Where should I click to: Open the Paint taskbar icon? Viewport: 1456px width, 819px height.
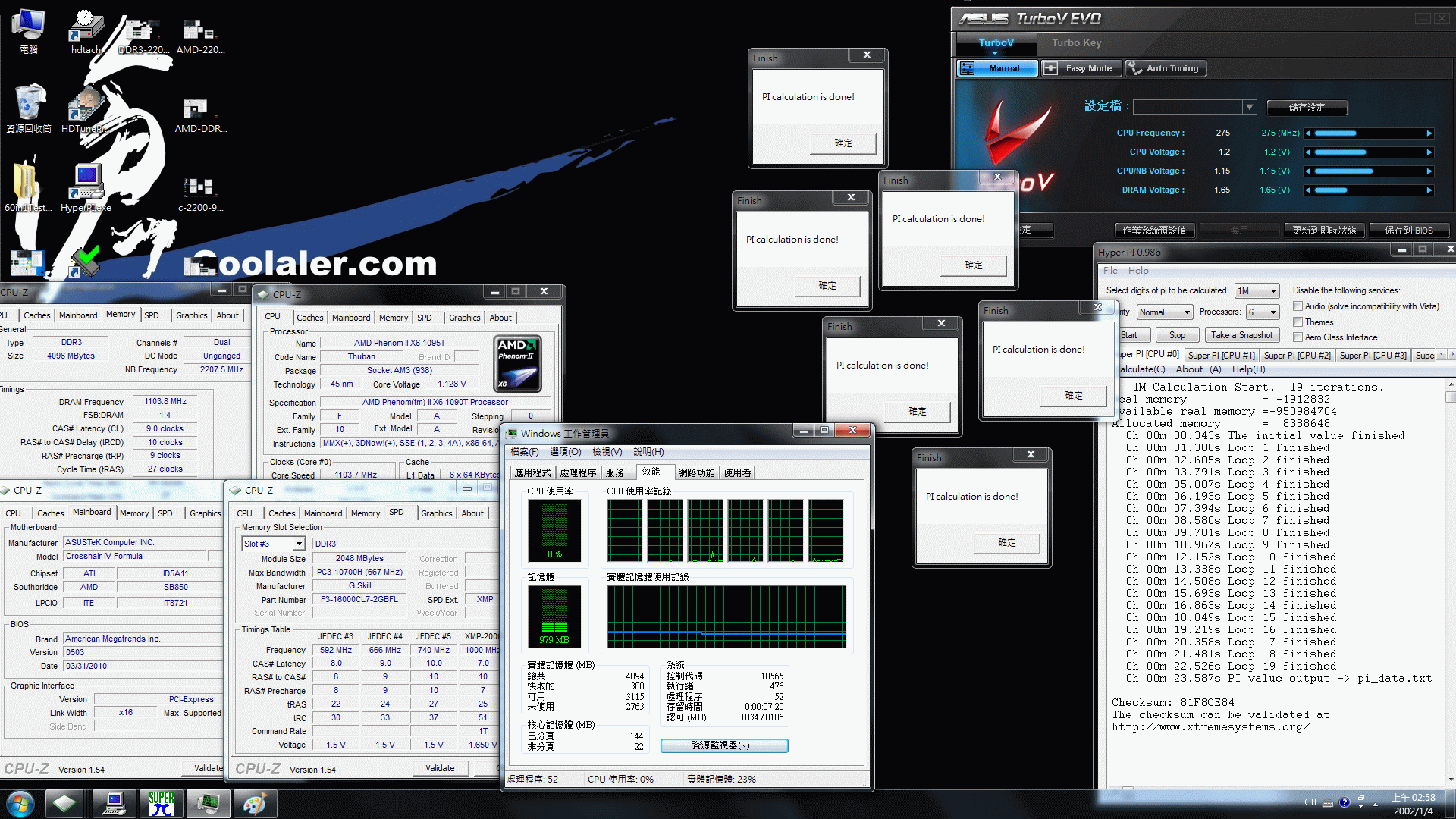click(x=254, y=804)
